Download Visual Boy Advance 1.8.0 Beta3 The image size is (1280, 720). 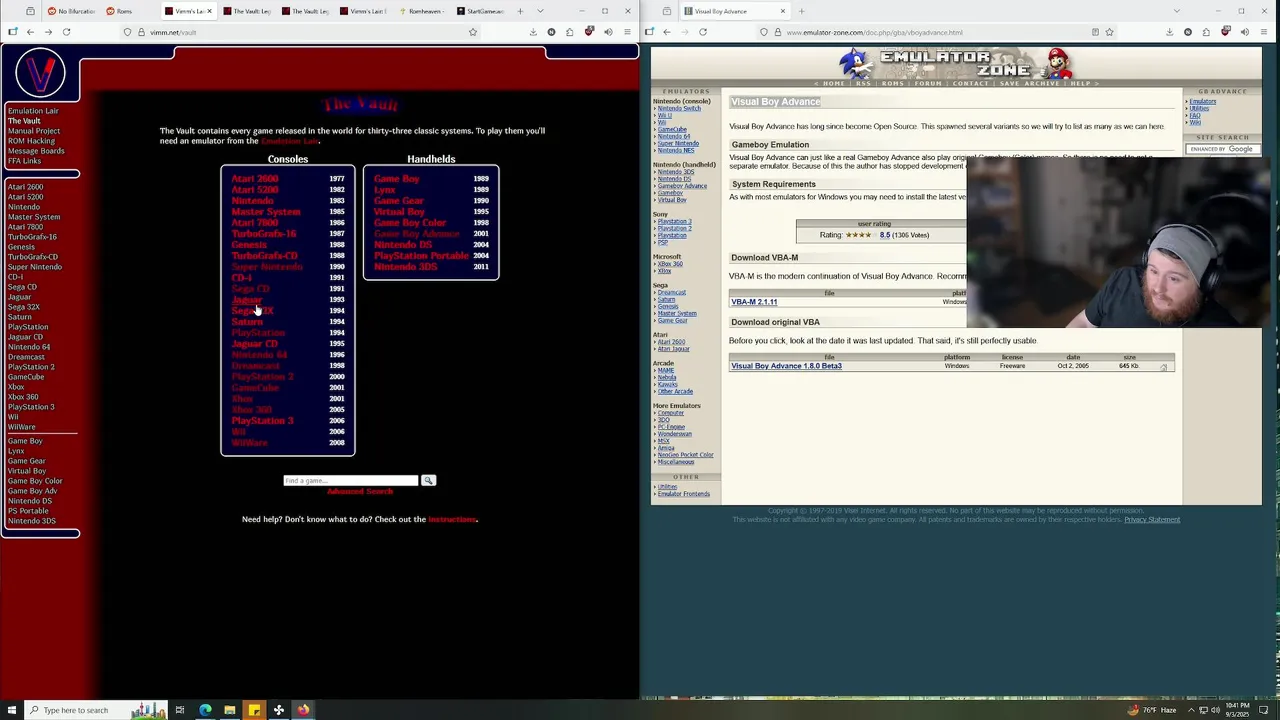[786, 366]
